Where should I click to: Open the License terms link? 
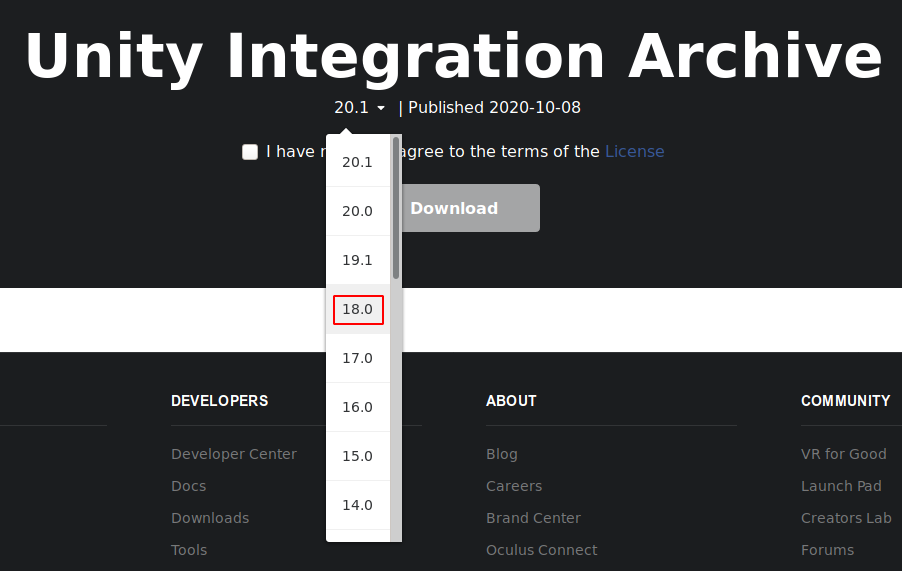click(634, 152)
